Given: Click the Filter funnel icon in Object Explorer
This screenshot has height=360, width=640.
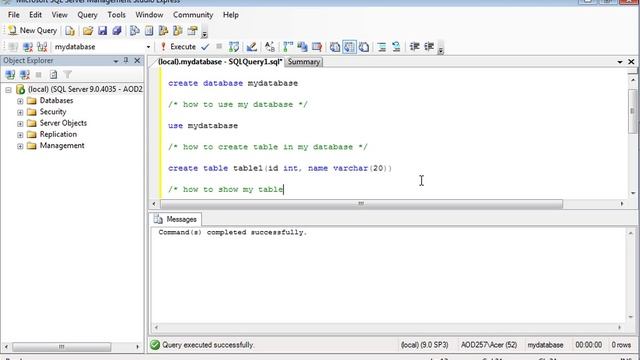Looking at the screenshot, I should pyautogui.click(x=68, y=74).
